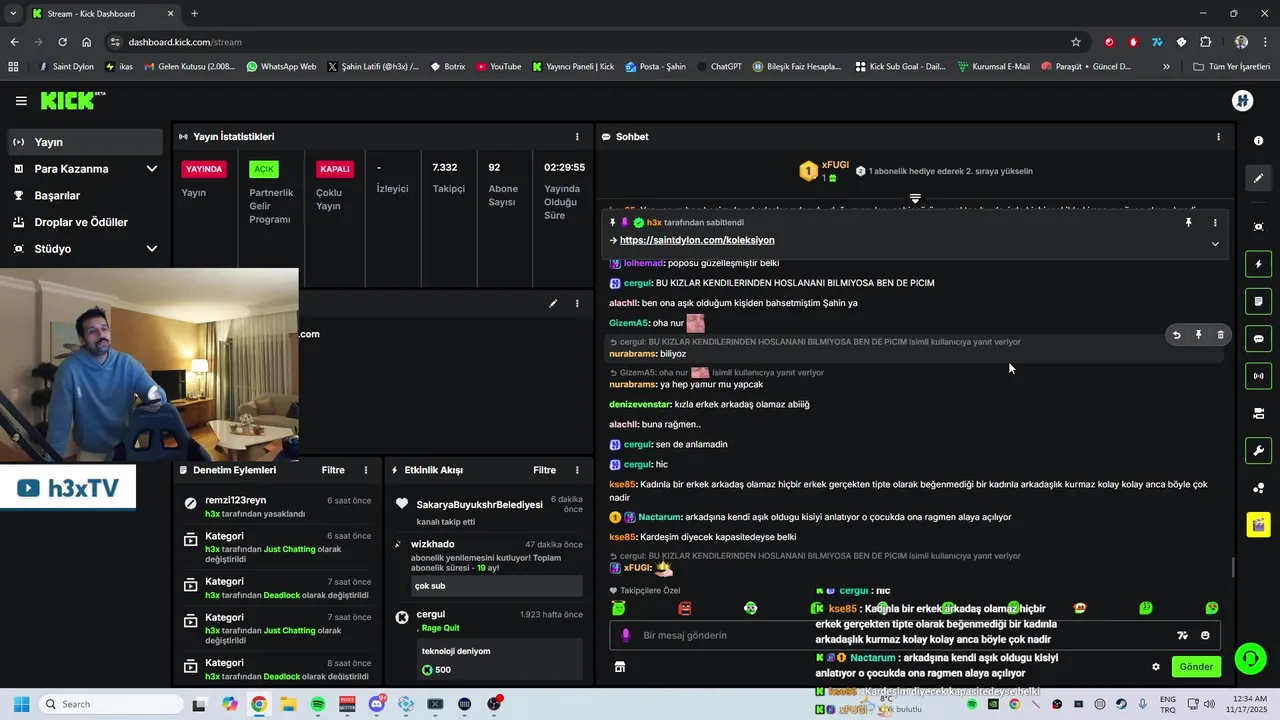The height and width of the screenshot is (720, 1280).
Task: Delete the hovered chat message
Action: [x=1221, y=335]
